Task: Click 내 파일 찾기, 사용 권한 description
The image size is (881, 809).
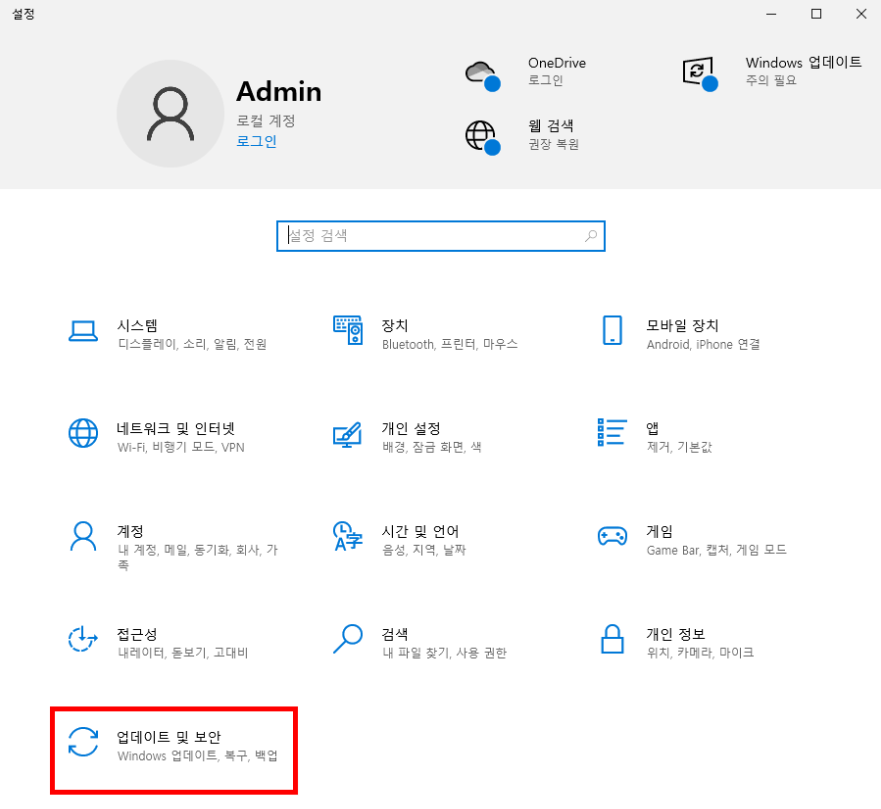Action: [444, 653]
